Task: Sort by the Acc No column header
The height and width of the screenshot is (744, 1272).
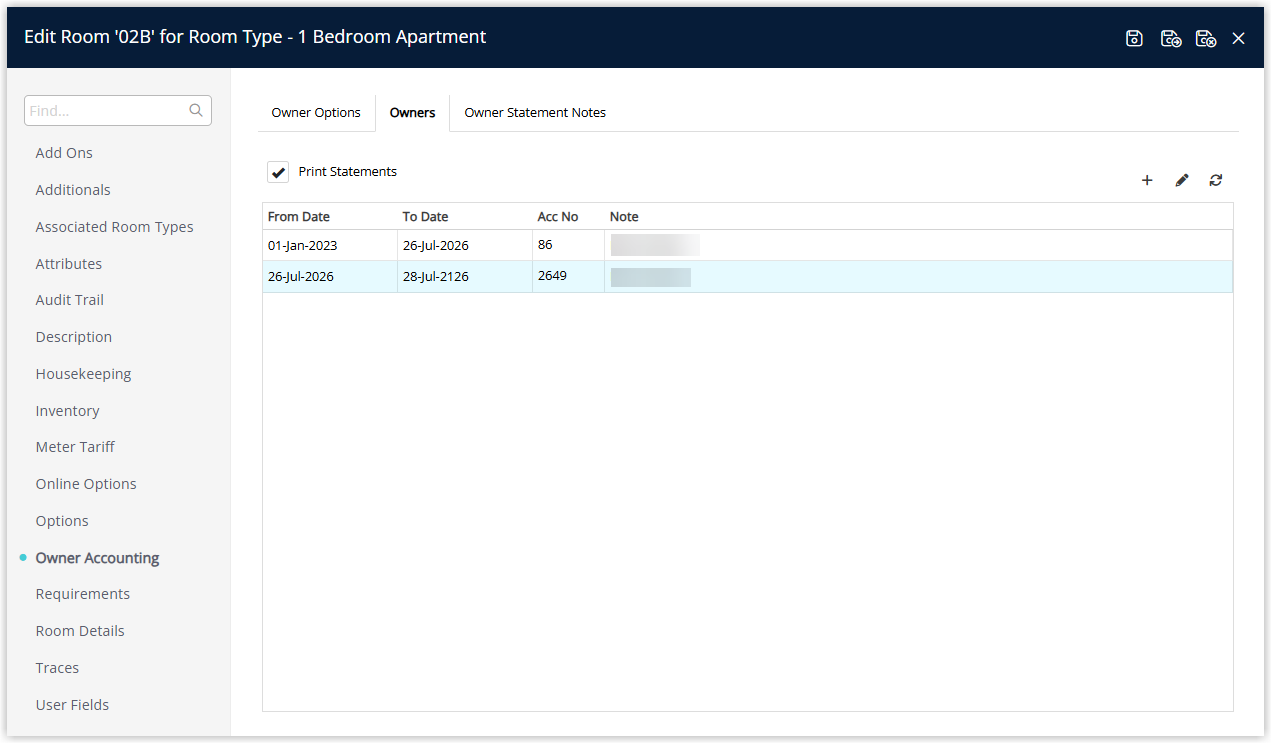Action: (568, 217)
